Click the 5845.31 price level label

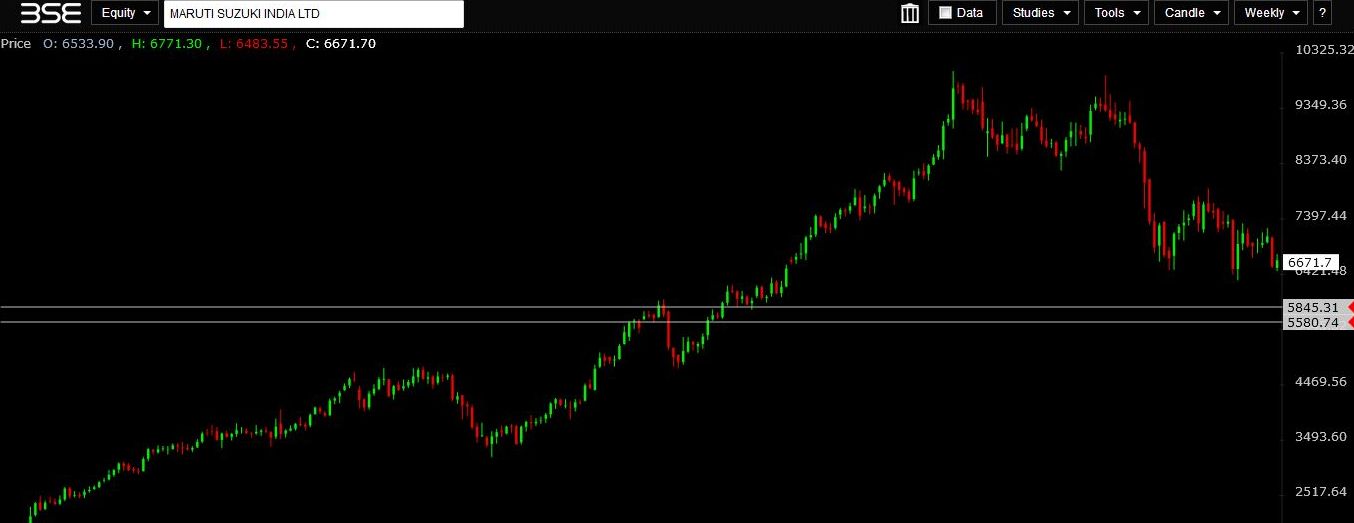[x=1311, y=307]
